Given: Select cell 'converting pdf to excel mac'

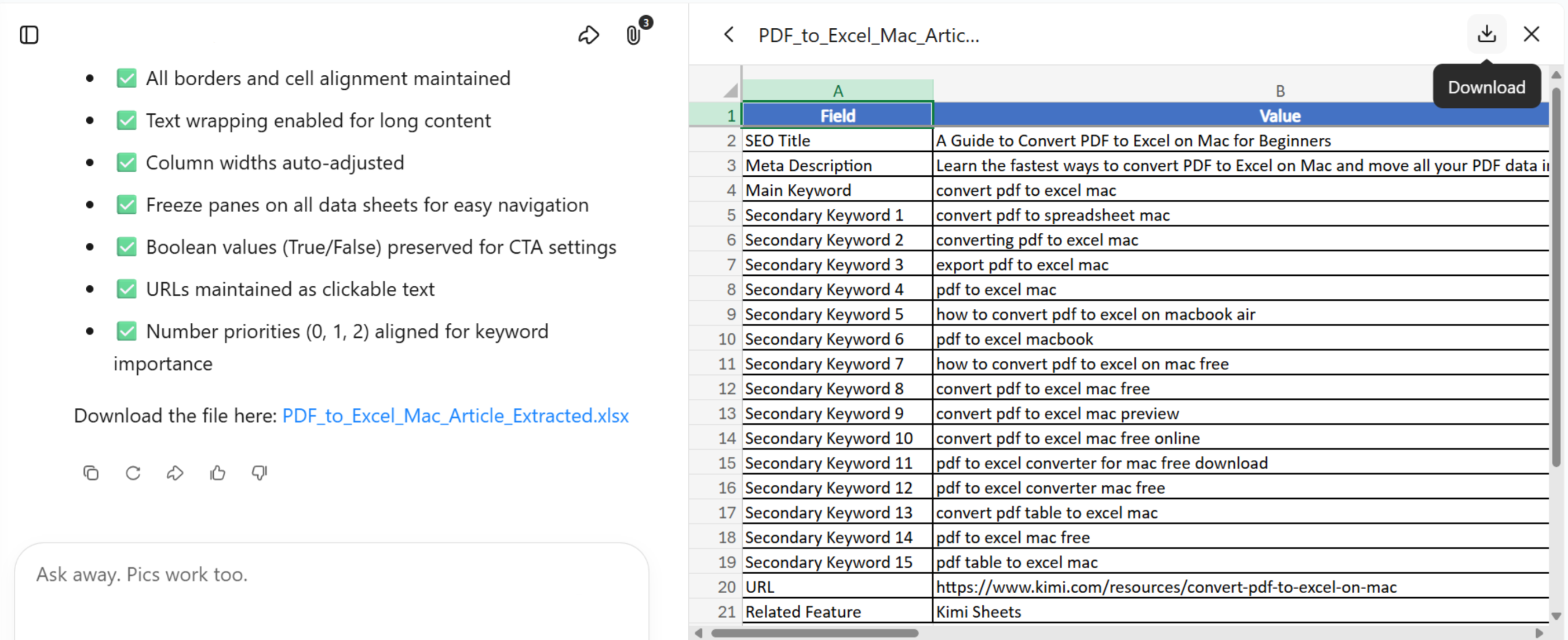Looking at the screenshot, I should [1241, 240].
